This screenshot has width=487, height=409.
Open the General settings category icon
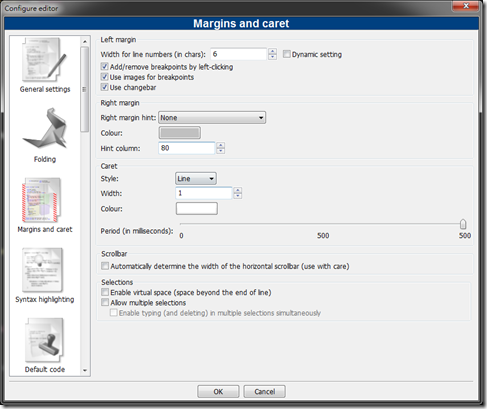tap(44, 60)
